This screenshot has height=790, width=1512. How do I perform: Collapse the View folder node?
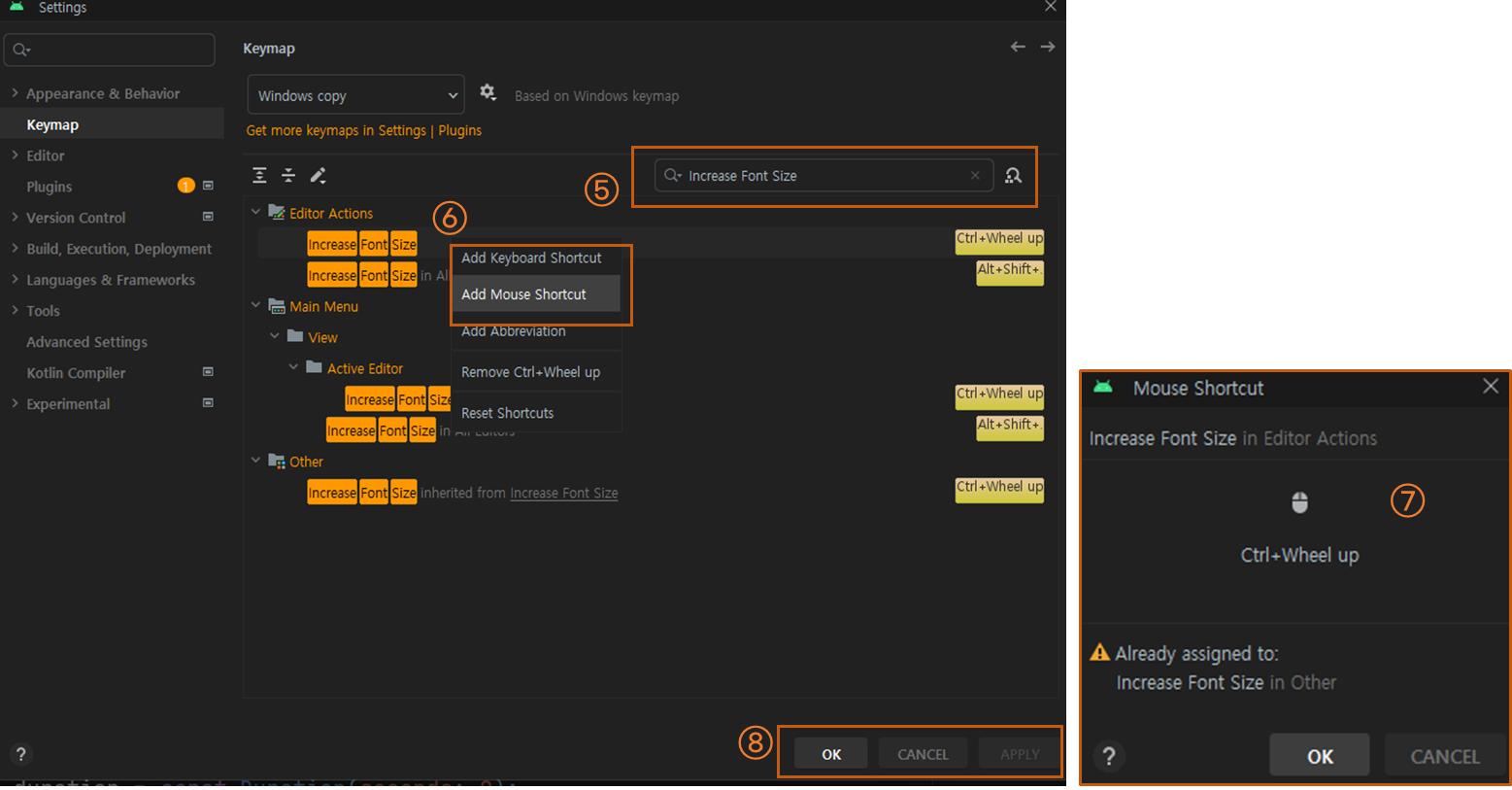275,336
